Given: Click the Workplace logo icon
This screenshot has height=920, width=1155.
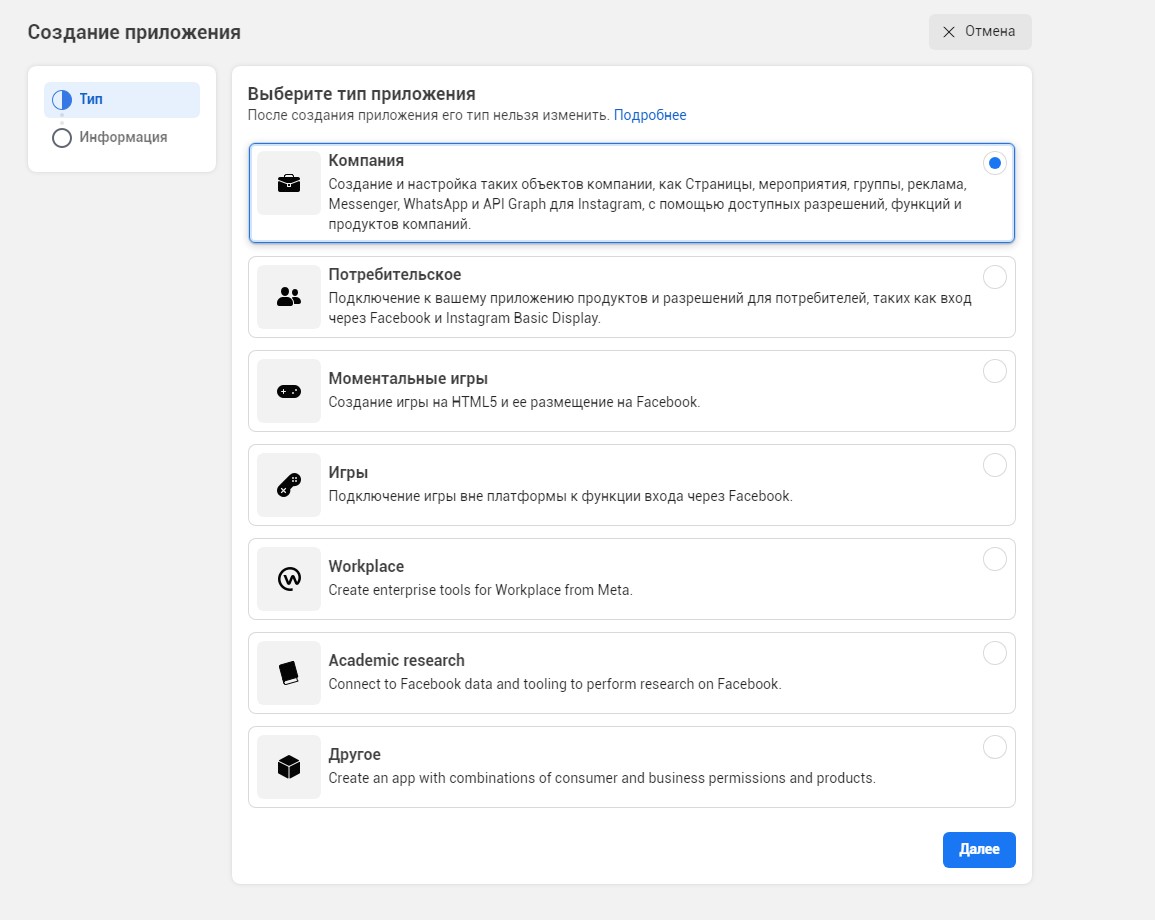Looking at the screenshot, I should (x=289, y=579).
